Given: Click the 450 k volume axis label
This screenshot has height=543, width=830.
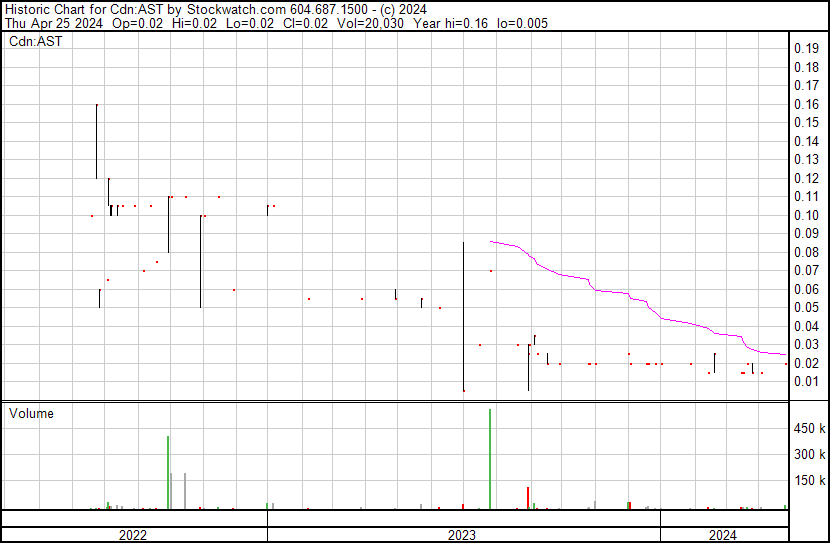Looking at the screenshot, I should click(x=809, y=429).
